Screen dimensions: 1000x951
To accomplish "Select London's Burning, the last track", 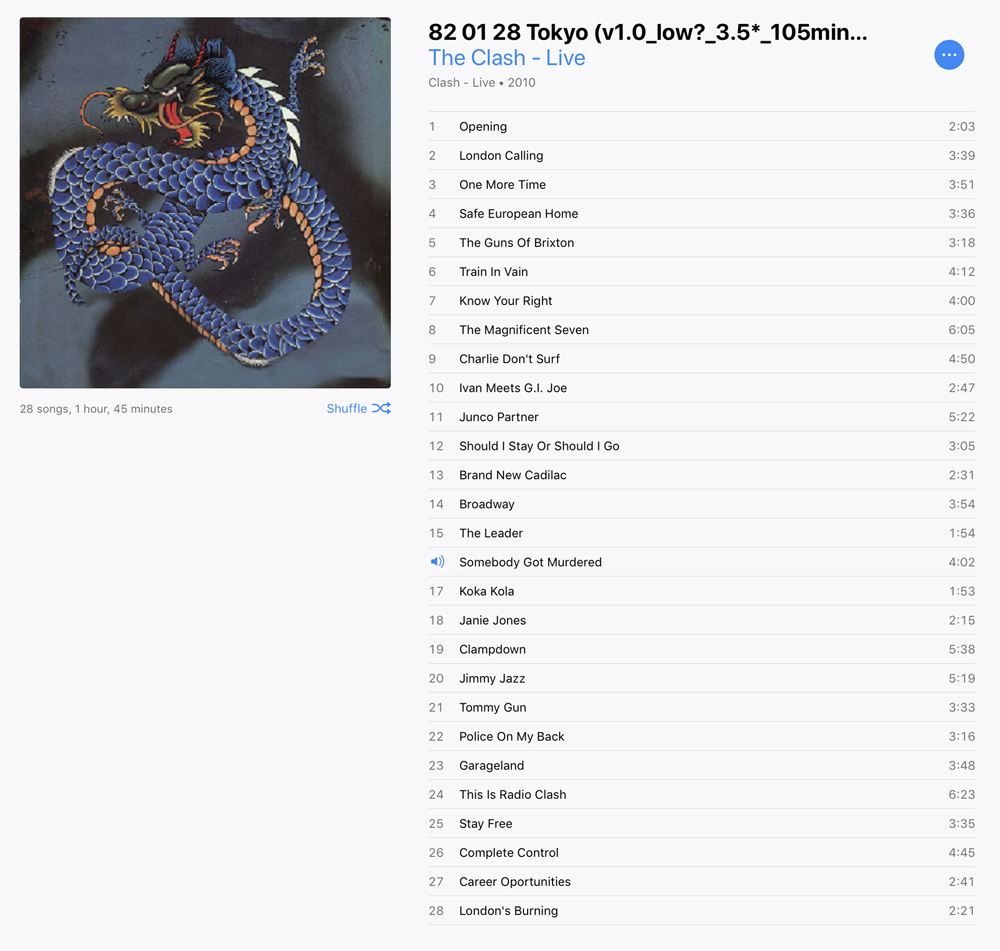I will [x=702, y=911].
